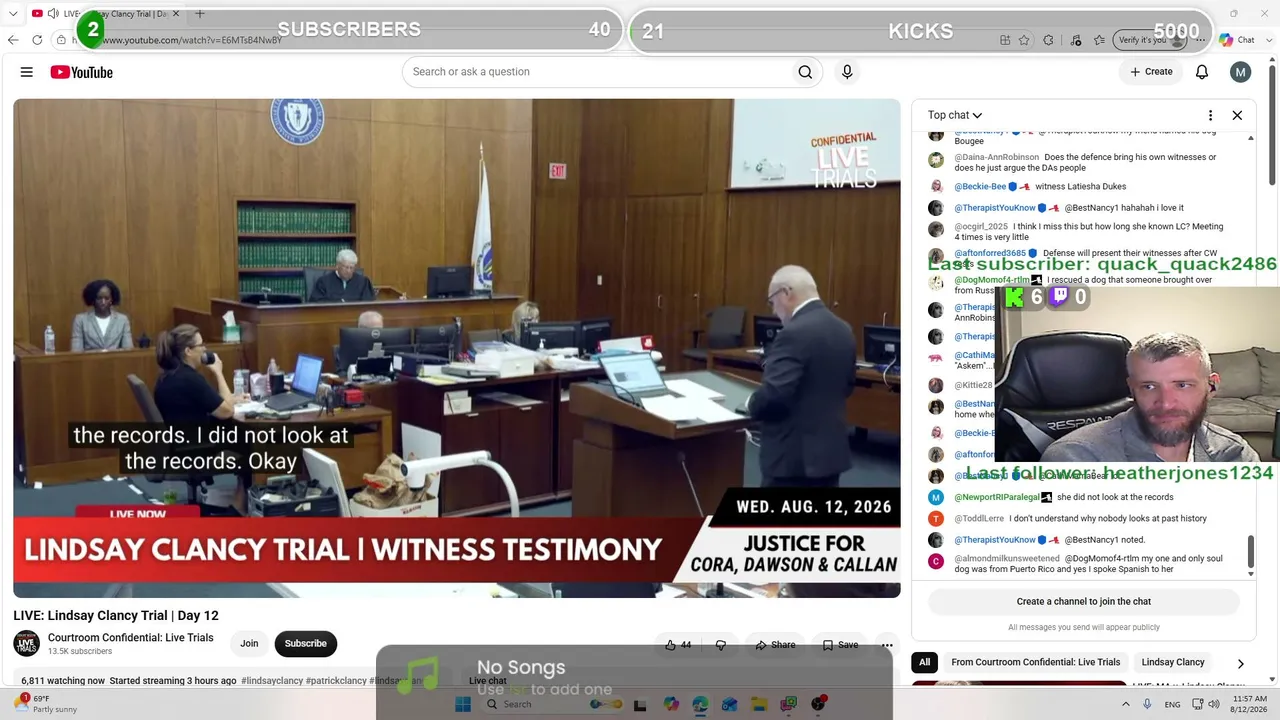Open the YouTube notifications bell
This screenshot has height=720, width=1280.
1202,72
